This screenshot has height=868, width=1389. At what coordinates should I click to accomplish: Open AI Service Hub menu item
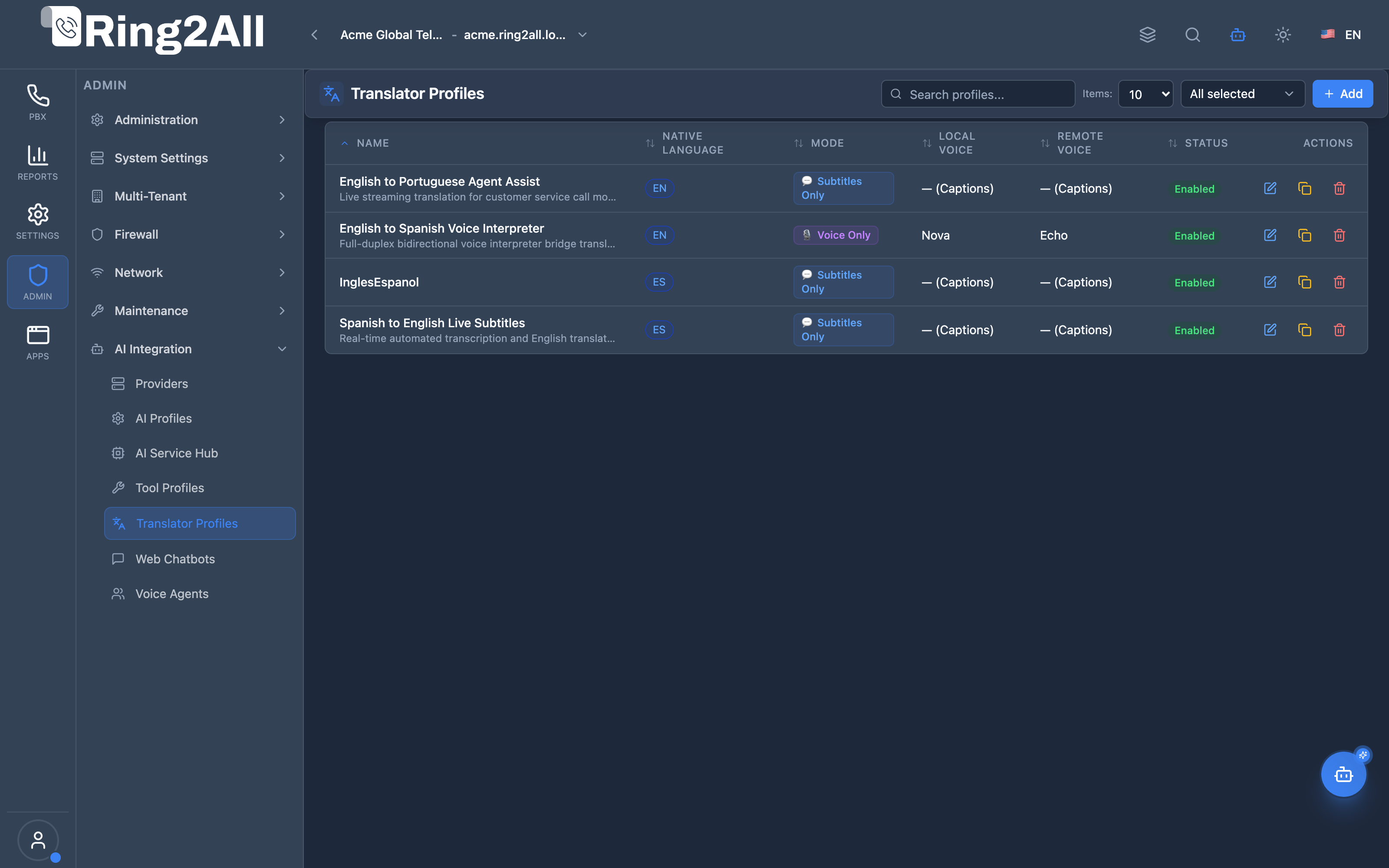click(x=199, y=453)
